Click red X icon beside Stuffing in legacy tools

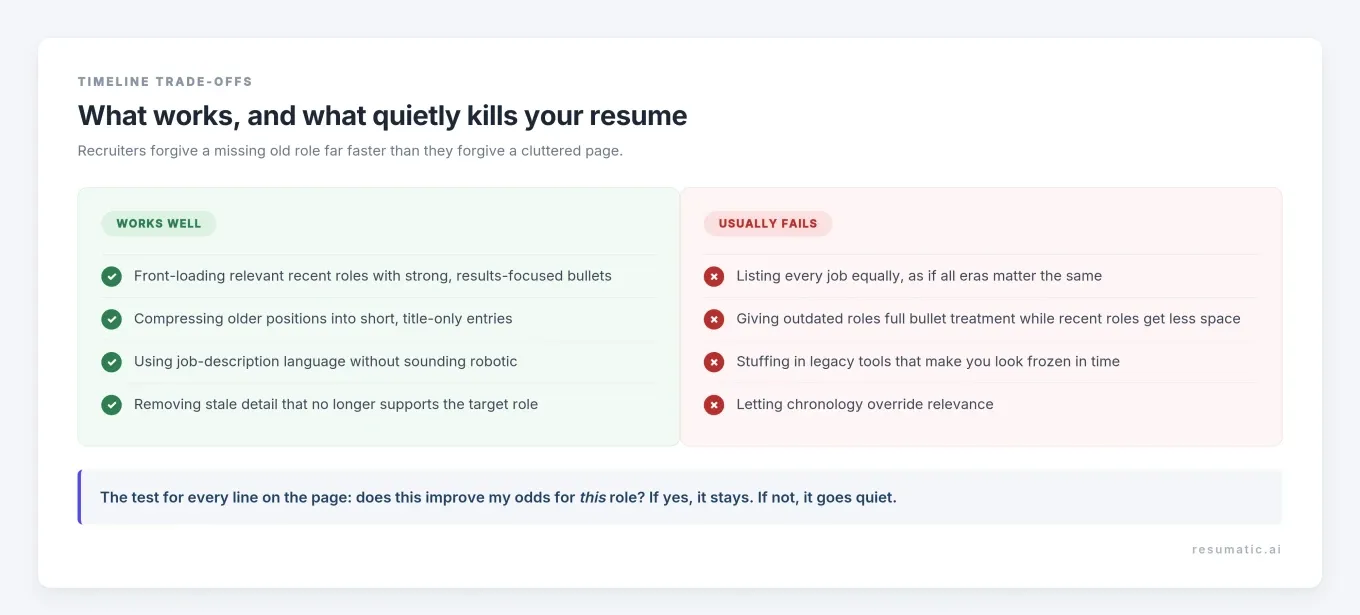[x=714, y=362]
